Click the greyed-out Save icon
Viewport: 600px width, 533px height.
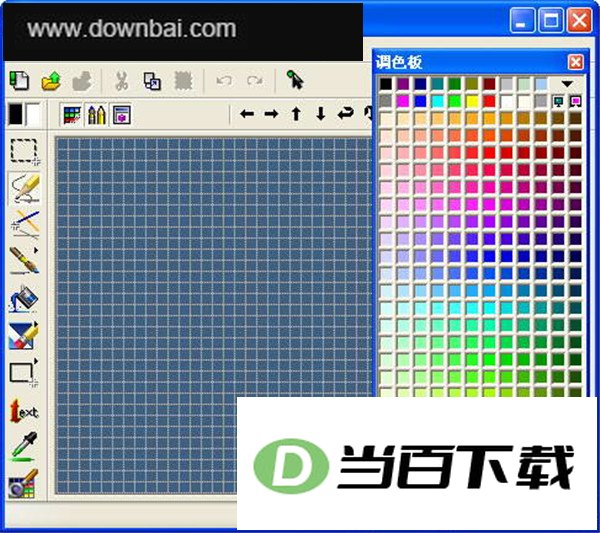[x=82, y=81]
